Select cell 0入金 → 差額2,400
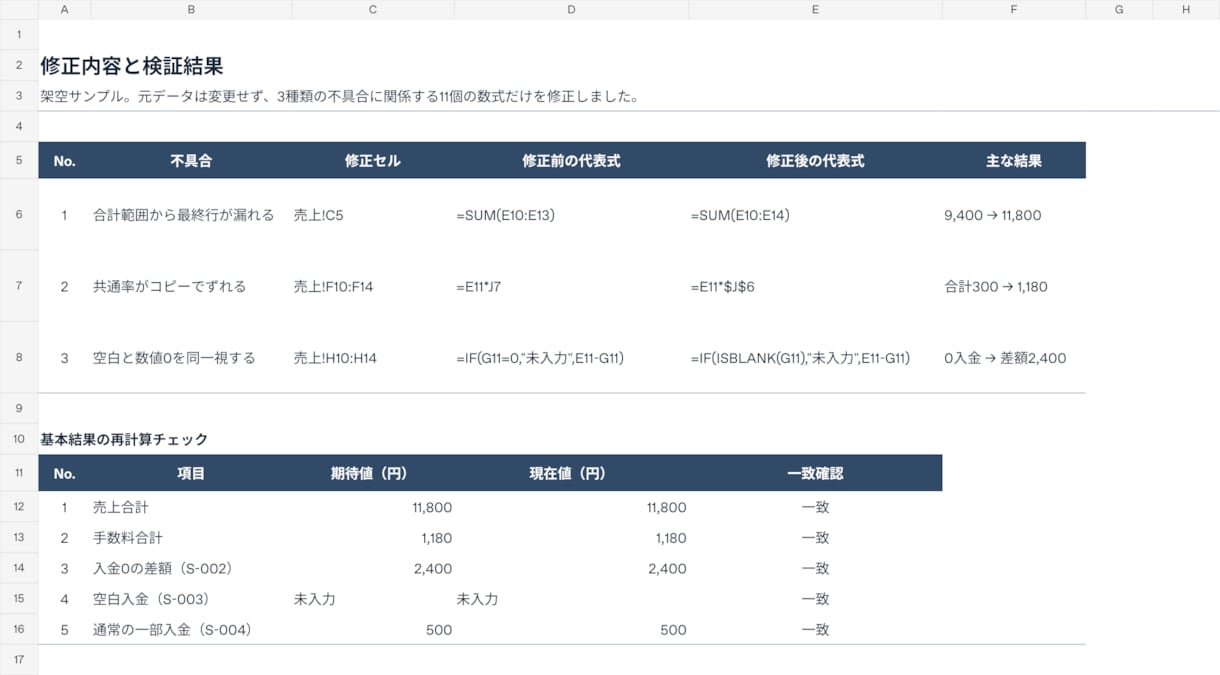The width and height of the screenshot is (1220, 675). point(1014,357)
